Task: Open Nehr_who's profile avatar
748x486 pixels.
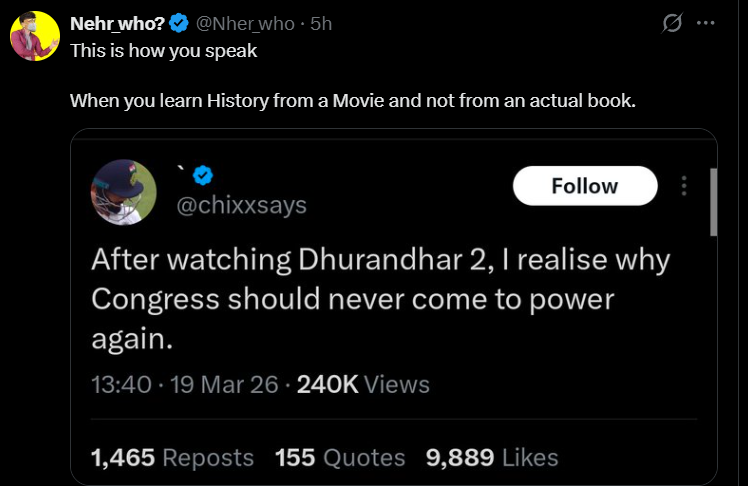Action: click(x=35, y=36)
